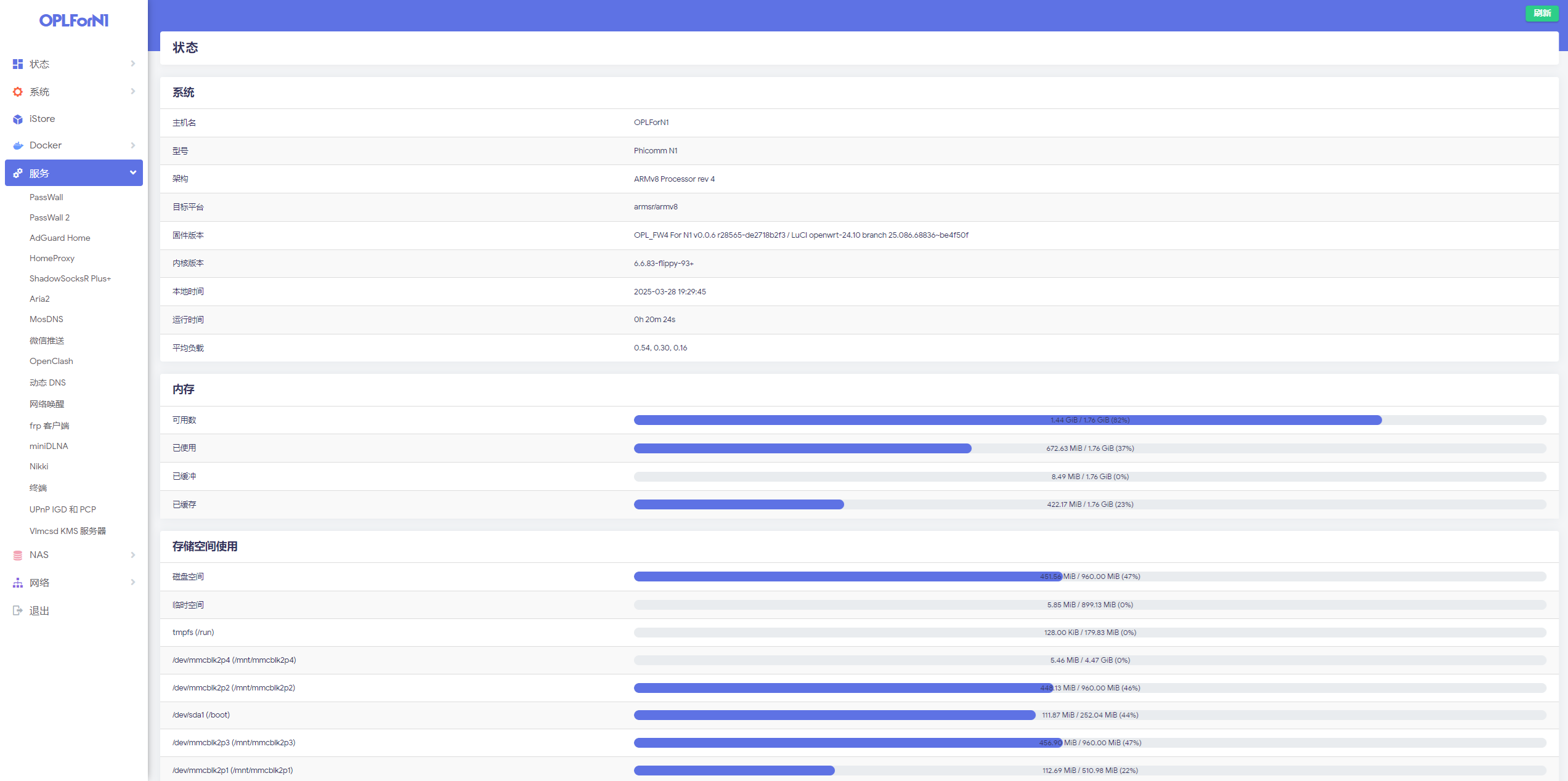1568x781 pixels.
Task: Open UPnP IGD 和 PCP page
Action: [x=63, y=509]
